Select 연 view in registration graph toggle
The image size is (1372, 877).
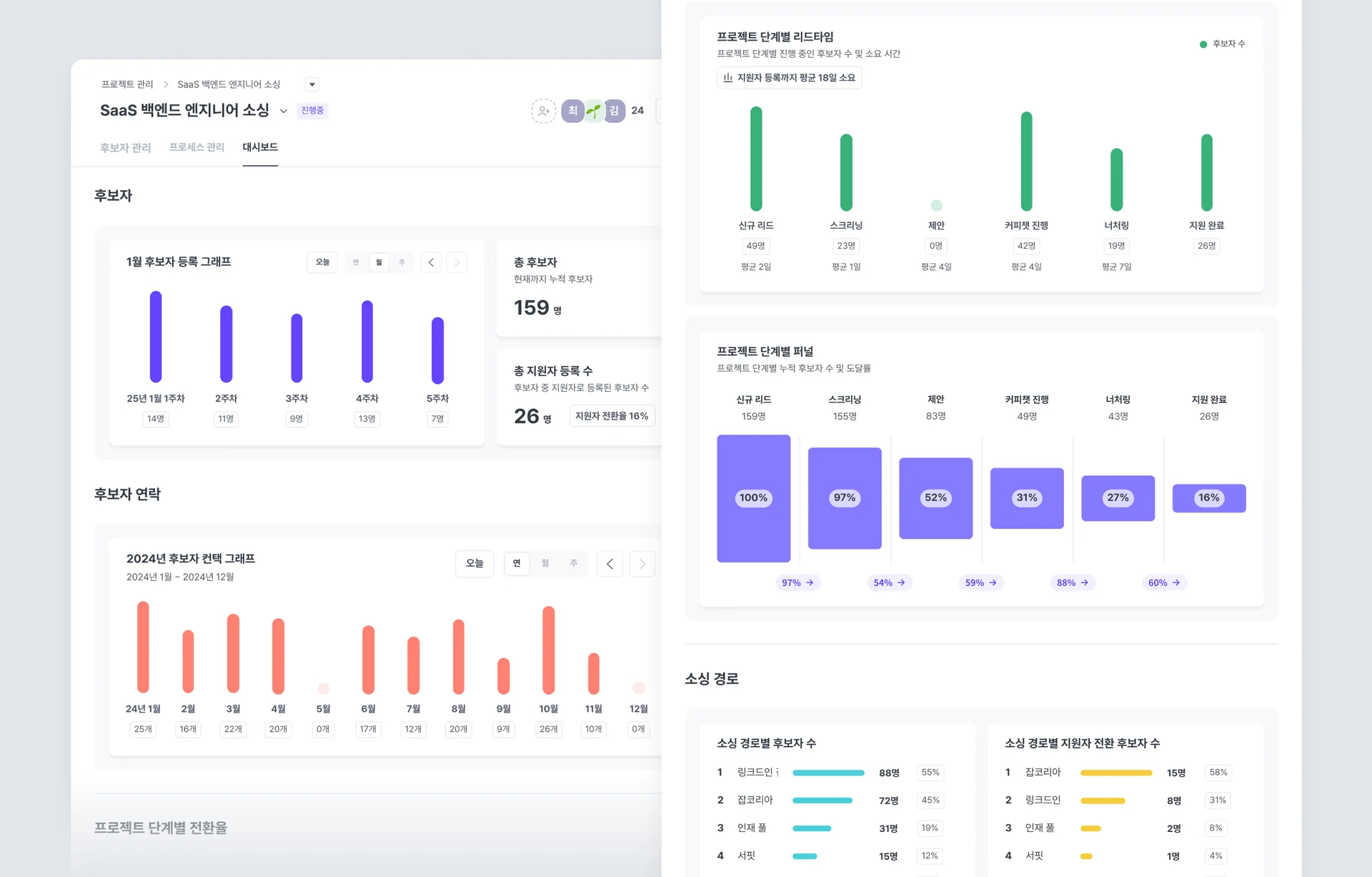[356, 262]
